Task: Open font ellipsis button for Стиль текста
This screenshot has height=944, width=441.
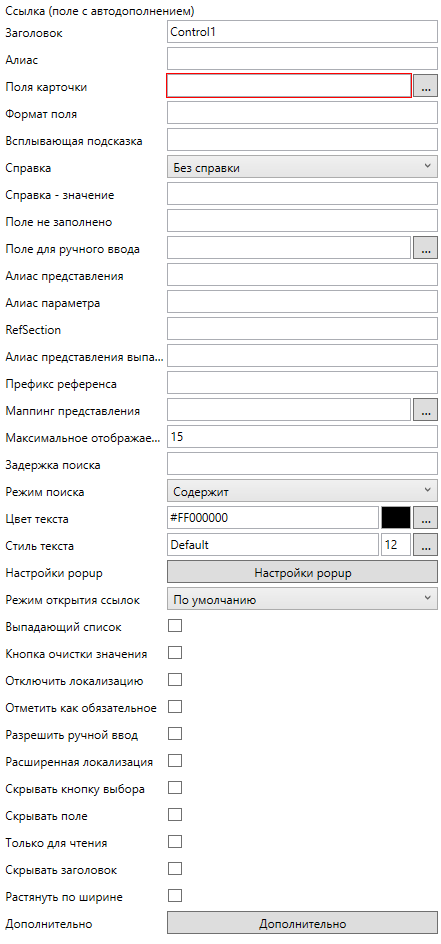Action: (x=425, y=545)
